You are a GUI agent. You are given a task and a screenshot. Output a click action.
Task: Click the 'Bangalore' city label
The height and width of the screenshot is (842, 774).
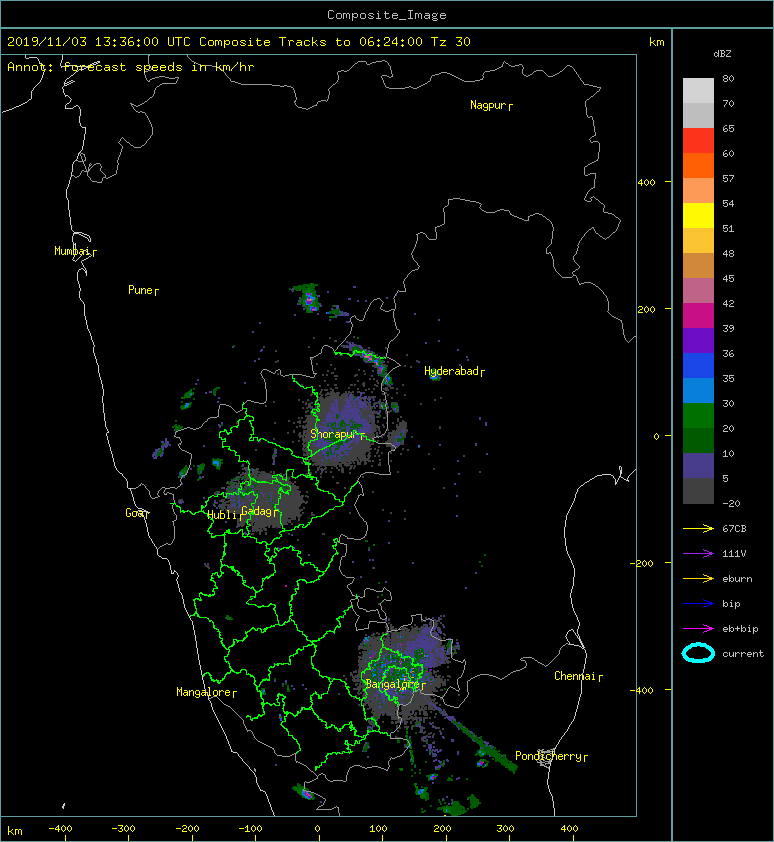point(392,684)
